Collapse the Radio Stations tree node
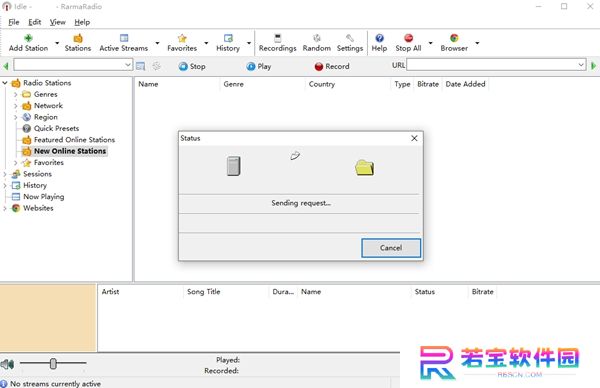This screenshot has height=388, width=600. click(x=5, y=83)
